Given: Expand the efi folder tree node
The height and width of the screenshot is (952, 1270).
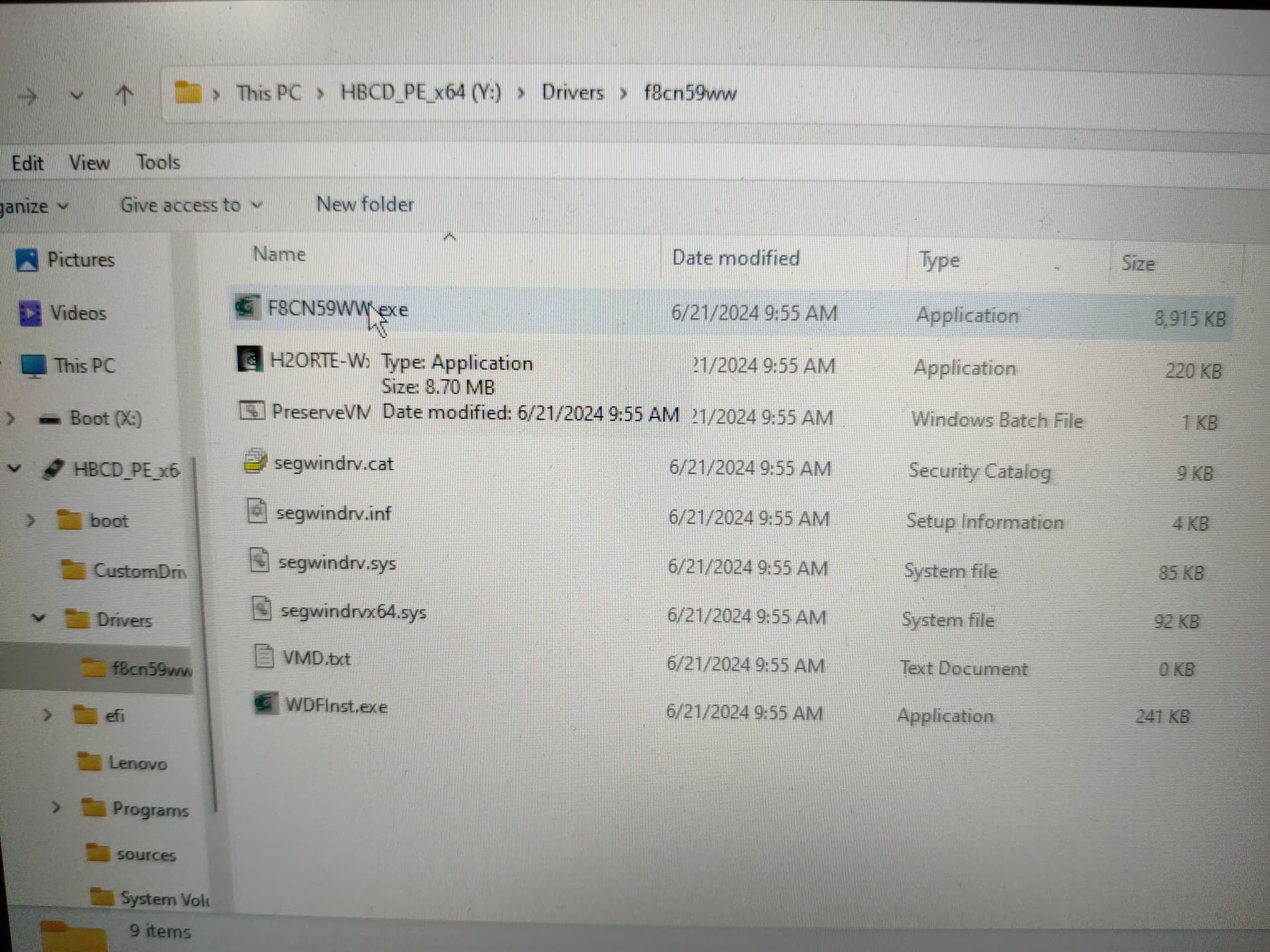Looking at the screenshot, I should 47,715.
